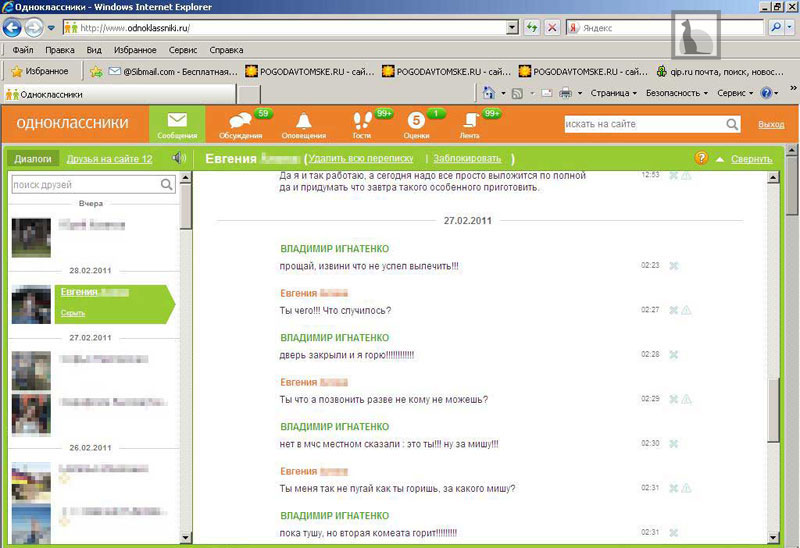Click the Stop loading X icon

click(552, 28)
